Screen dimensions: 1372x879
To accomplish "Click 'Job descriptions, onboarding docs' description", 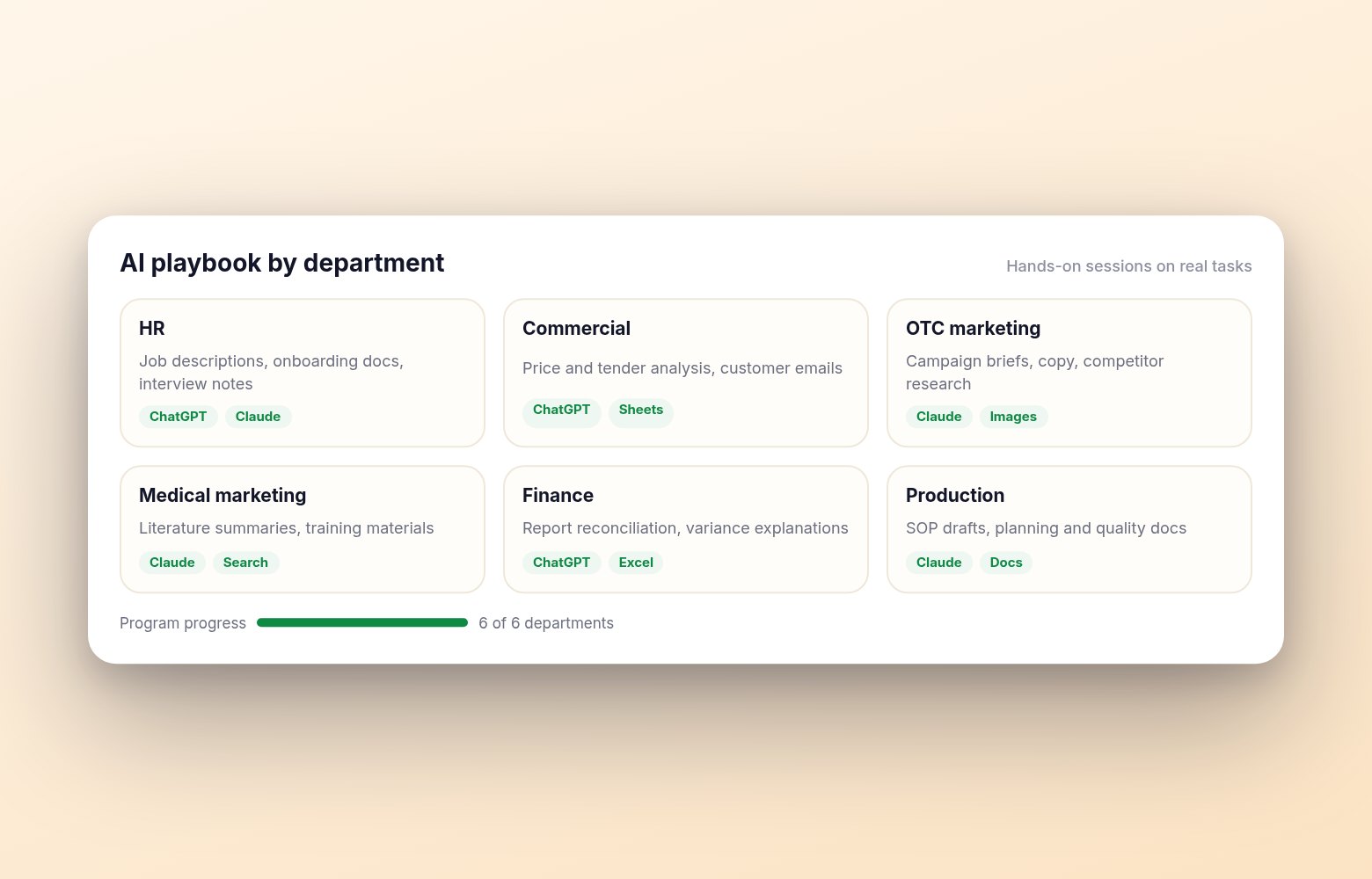I will pos(271,373).
